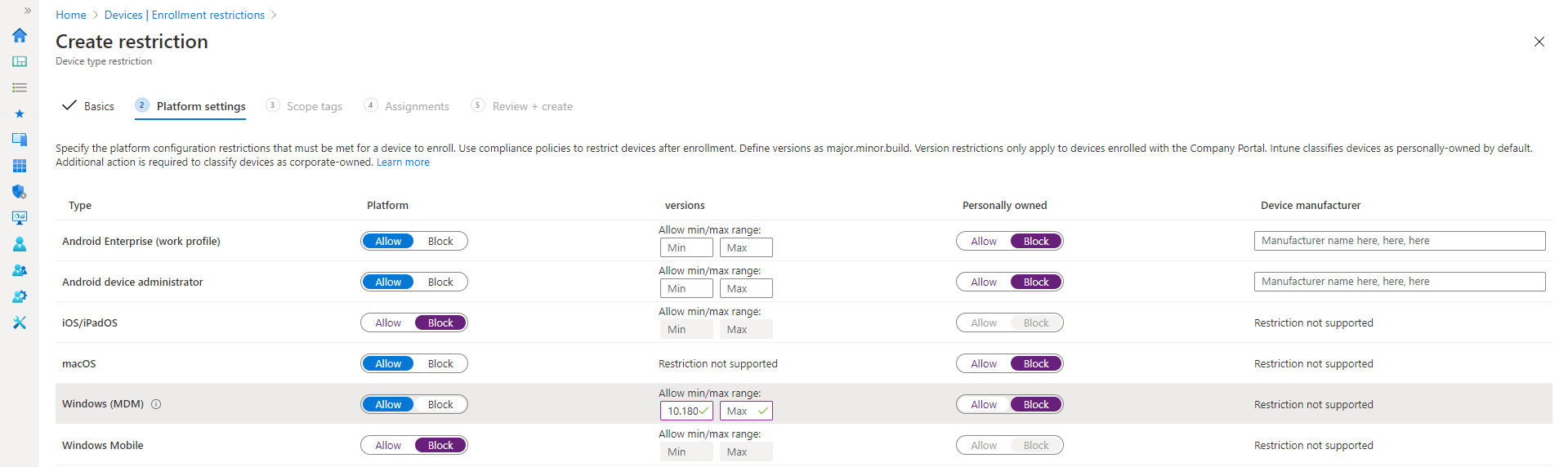Open the Users icon in sidebar
This screenshot has height=467, width=1568.
point(20,244)
